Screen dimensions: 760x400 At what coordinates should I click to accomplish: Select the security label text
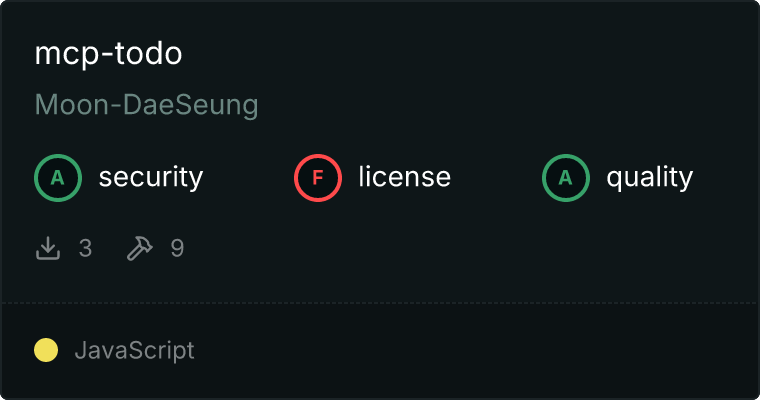tap(150, 178)
